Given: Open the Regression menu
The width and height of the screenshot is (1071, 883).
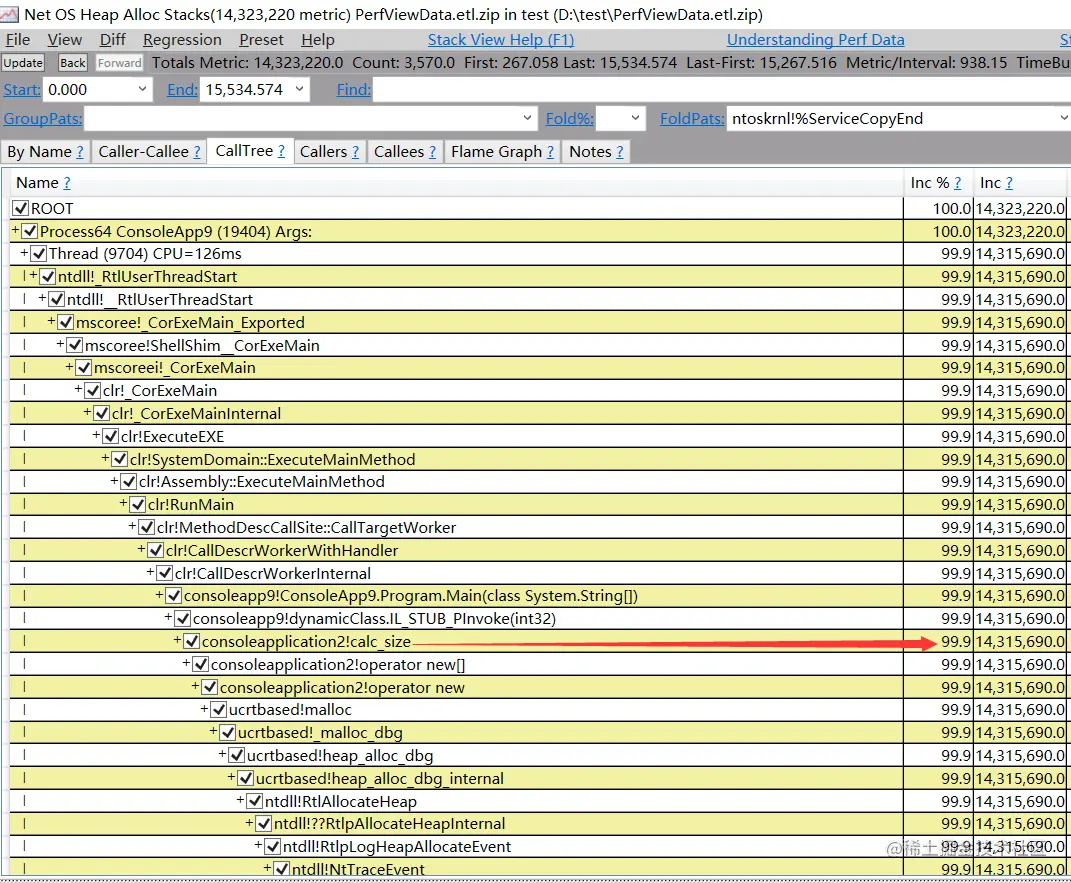Looking at the screenshot, I should point(182,40).
